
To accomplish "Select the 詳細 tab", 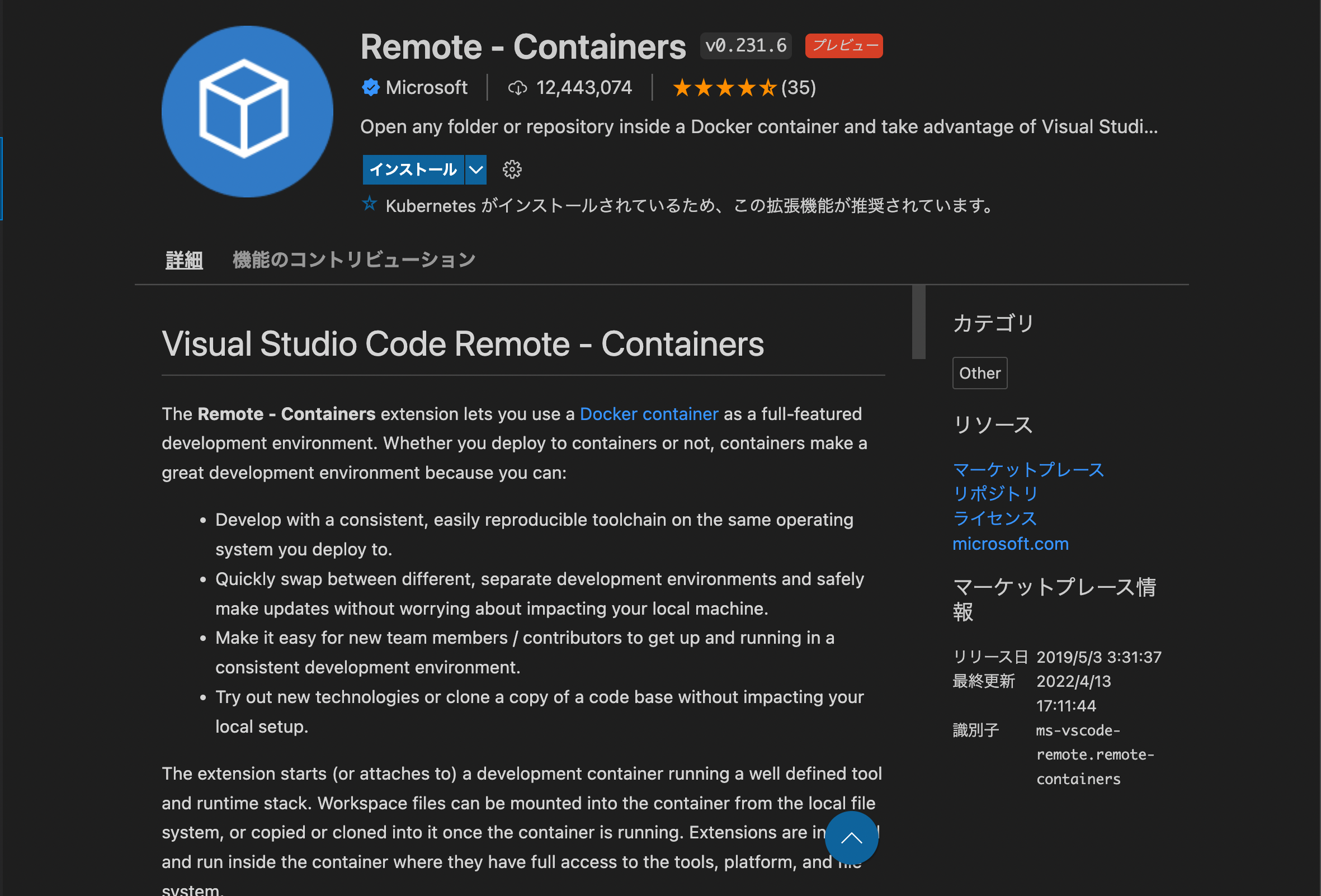I will click(x=183, y=260).
